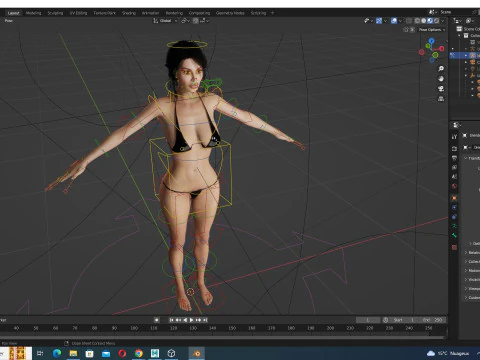
Task: Open the View Layer properties tab
Action: (454, 167)
